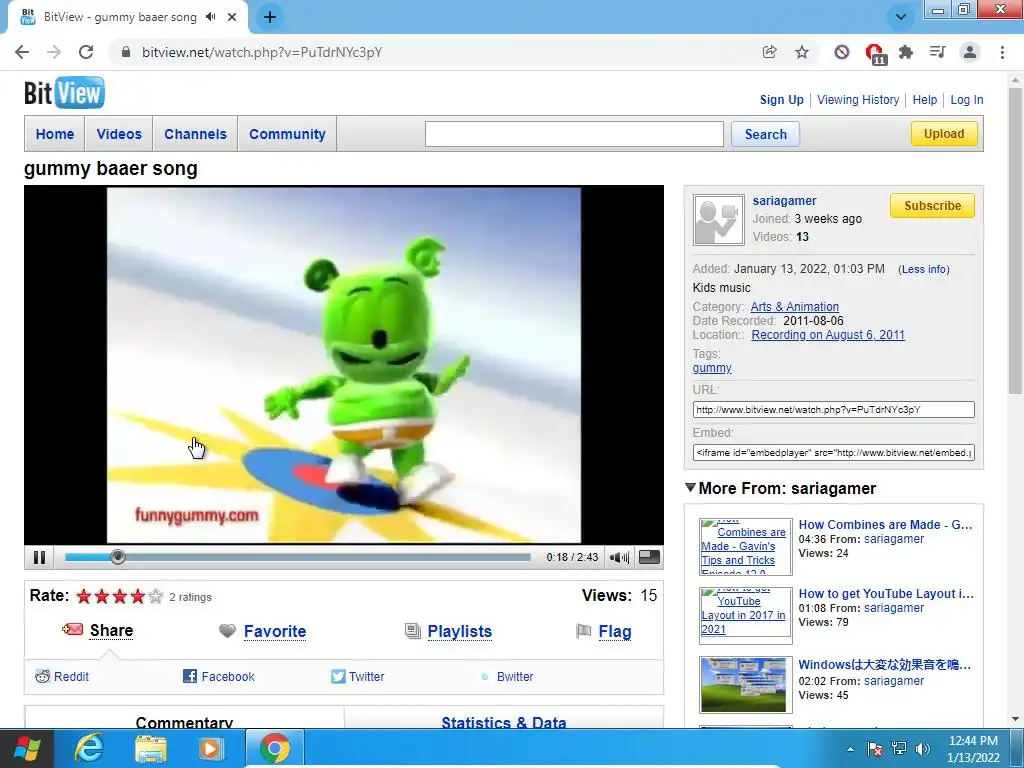The image size is (1024, 768).
Task: Open Recording on August 6, 2011 link
Action: (827, 334)
